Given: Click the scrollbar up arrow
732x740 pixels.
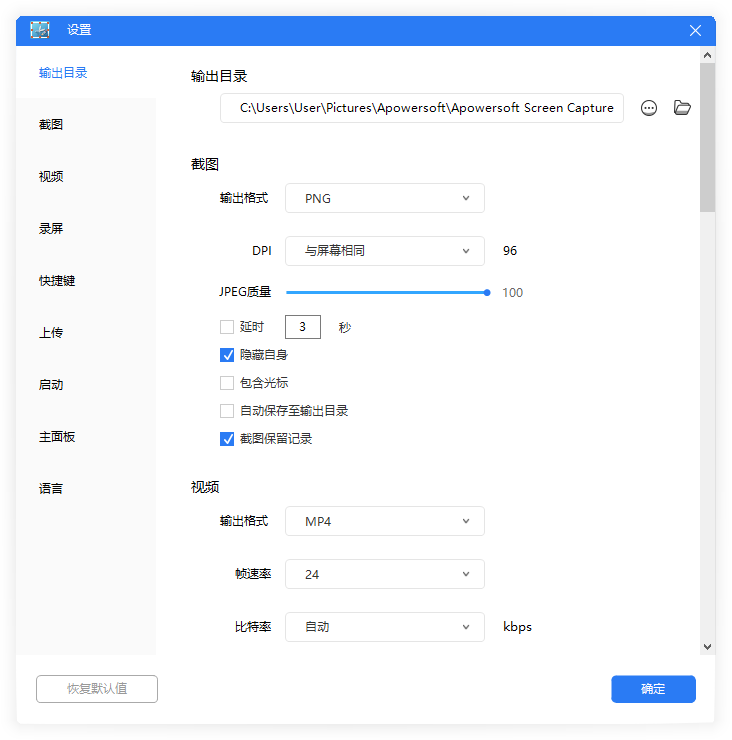Looking at the screenshot, I should coord(707,56).
